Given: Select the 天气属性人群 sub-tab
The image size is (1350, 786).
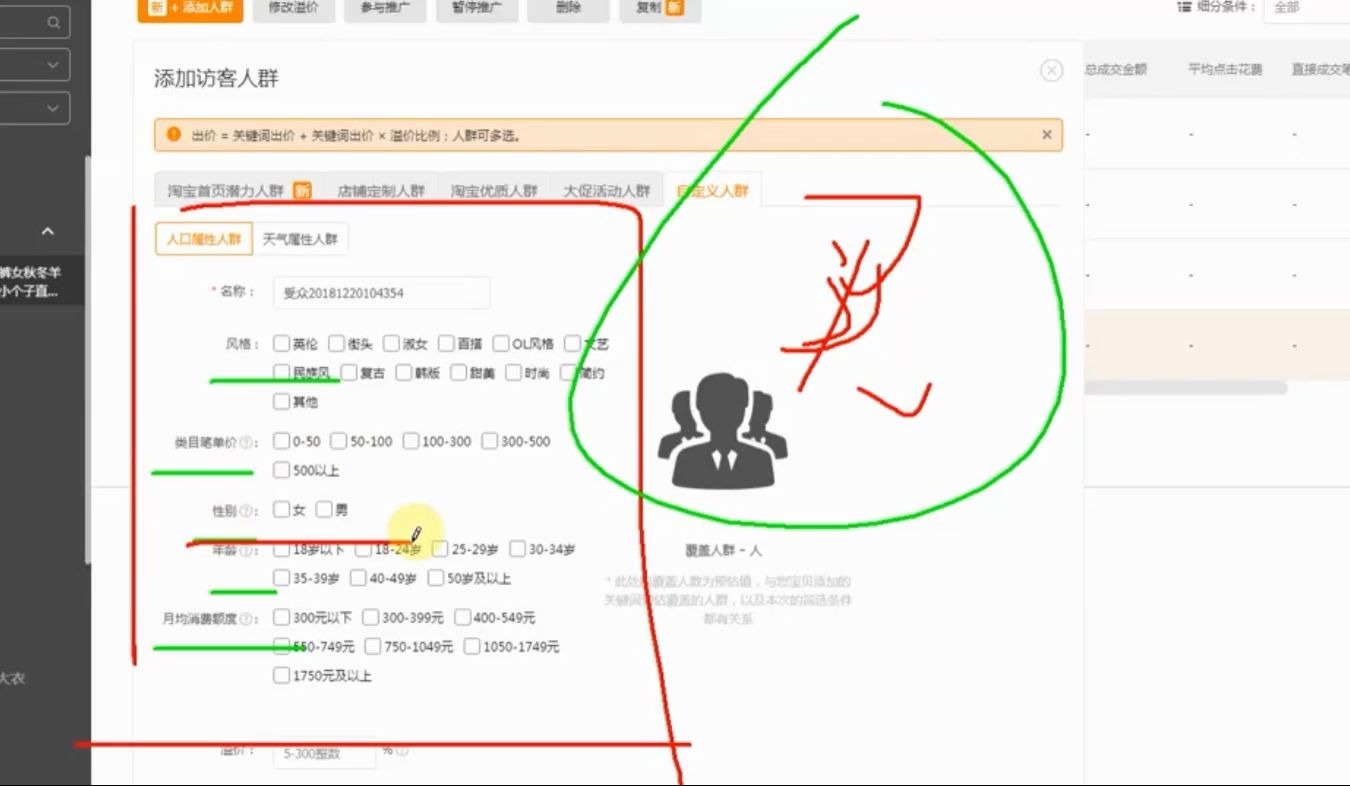Looking at the screenshot, I should 300,239.
